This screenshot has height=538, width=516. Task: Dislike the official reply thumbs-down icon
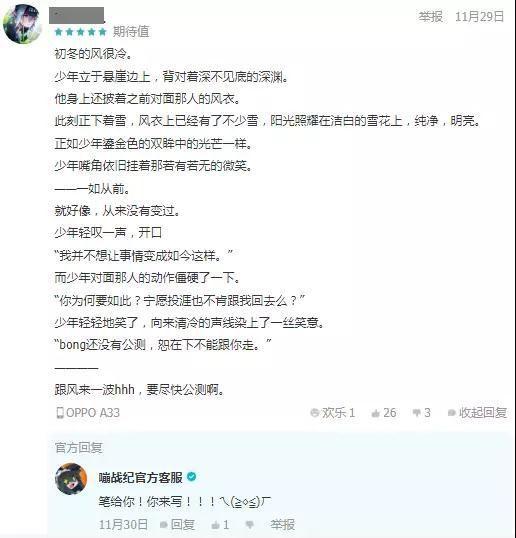point(250,525)
